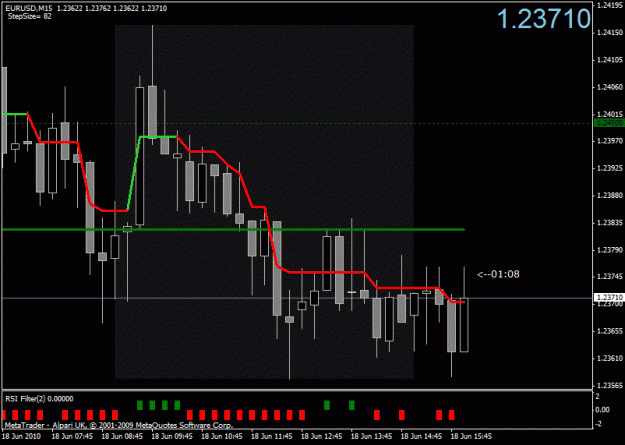The image size is (625, 445).
Task: Click the 18 Jun 15:45 time label
Action: tap(471, 436)
